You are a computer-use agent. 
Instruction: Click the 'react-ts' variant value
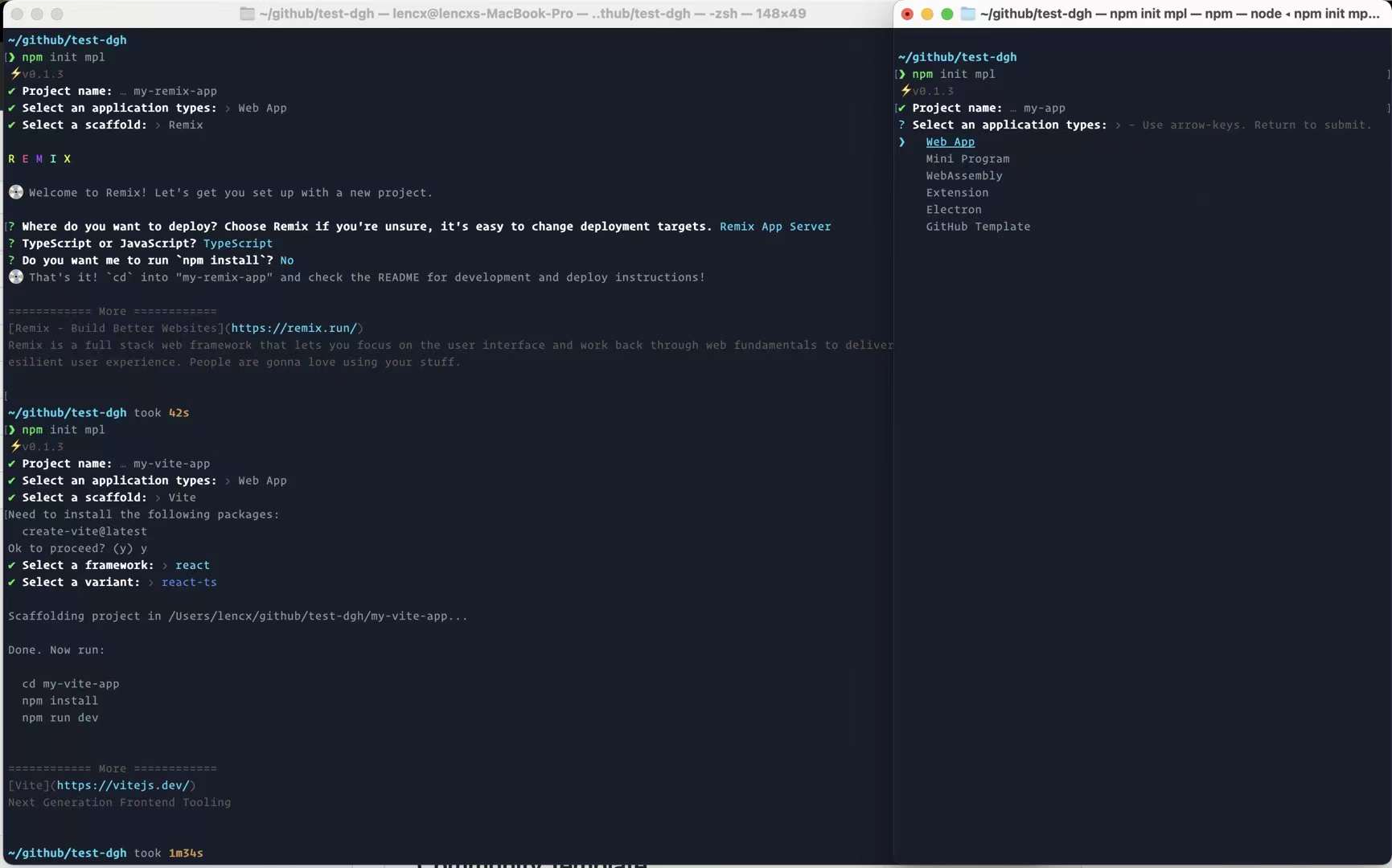(x=189, y=583)
